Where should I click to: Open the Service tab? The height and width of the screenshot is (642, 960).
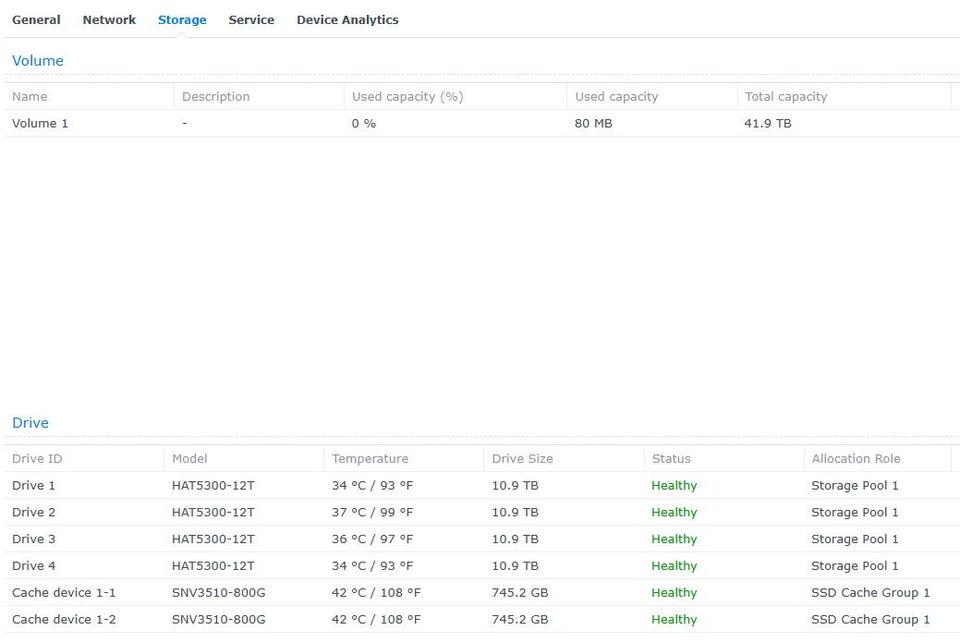(x=251, y=20)
